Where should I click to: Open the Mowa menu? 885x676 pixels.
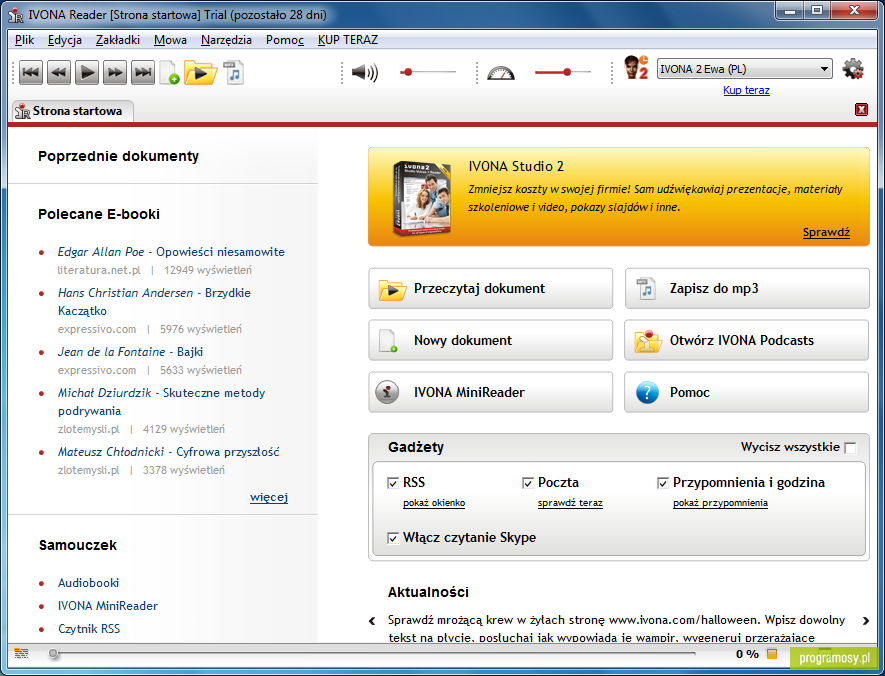(170, 40)
